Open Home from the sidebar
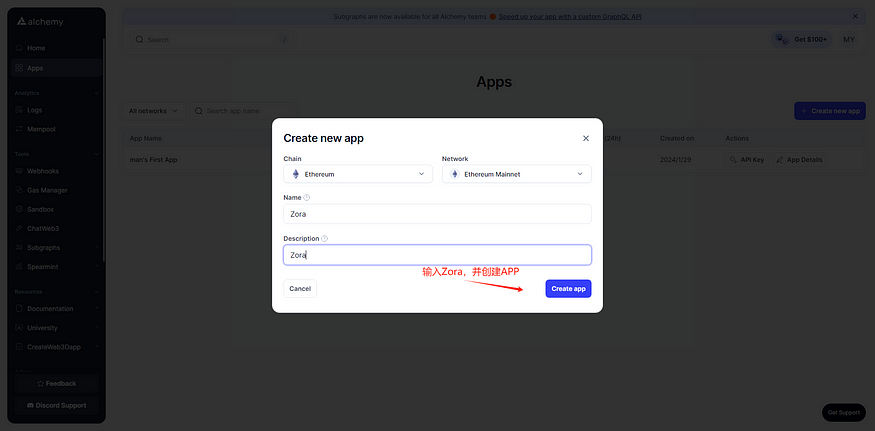 (x=56, y=48)
